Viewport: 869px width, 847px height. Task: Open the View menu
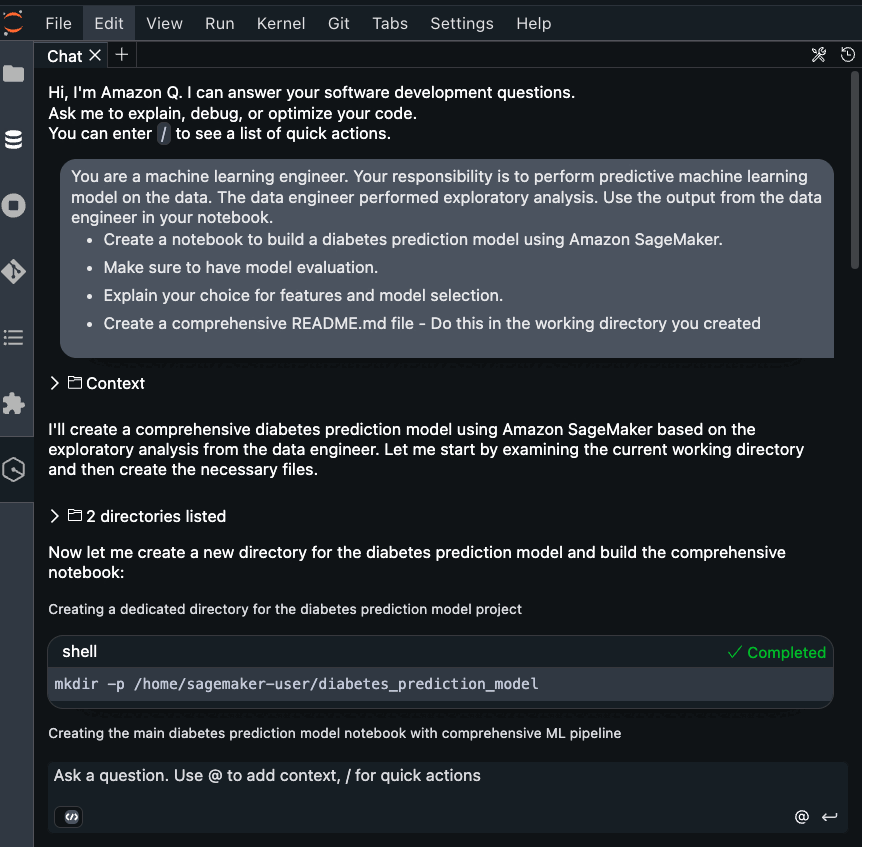(164, 23)
